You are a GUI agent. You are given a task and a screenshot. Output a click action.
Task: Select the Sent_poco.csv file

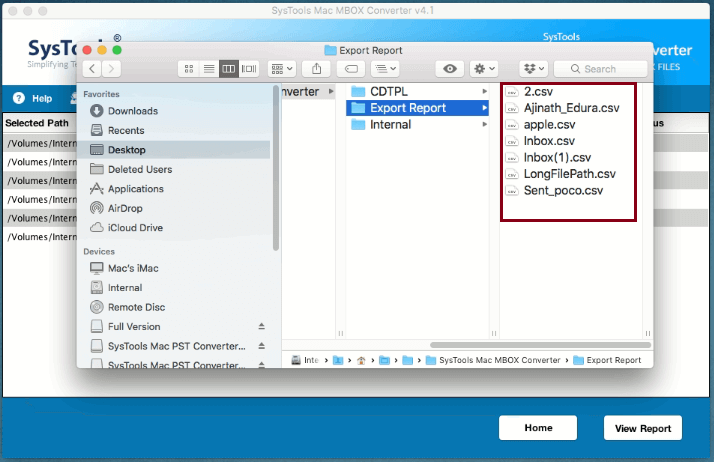[x=554, y=190]
